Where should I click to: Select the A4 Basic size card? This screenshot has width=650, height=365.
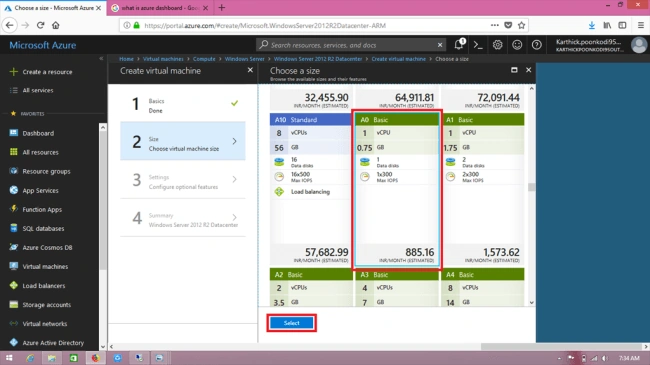(x=483, y=287)
